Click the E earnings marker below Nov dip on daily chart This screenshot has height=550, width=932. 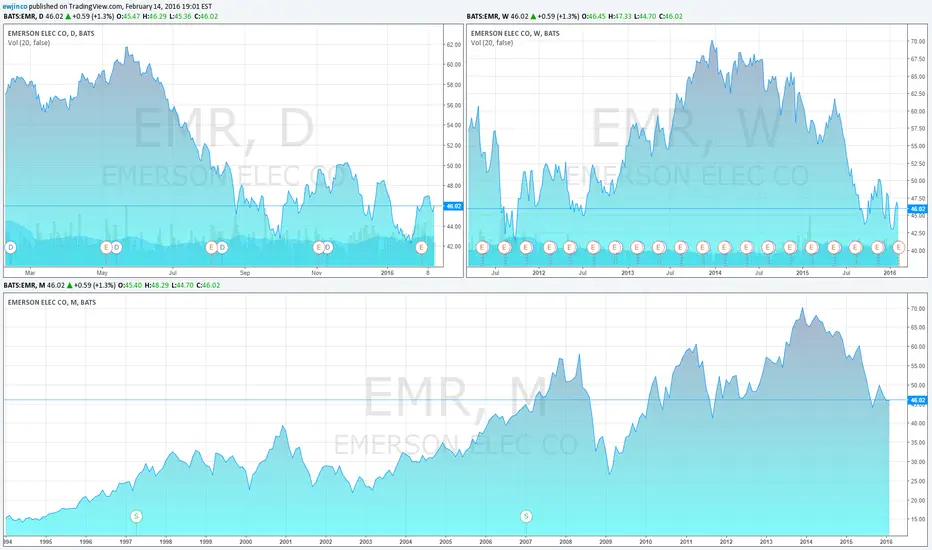click(x=319, y=247)
